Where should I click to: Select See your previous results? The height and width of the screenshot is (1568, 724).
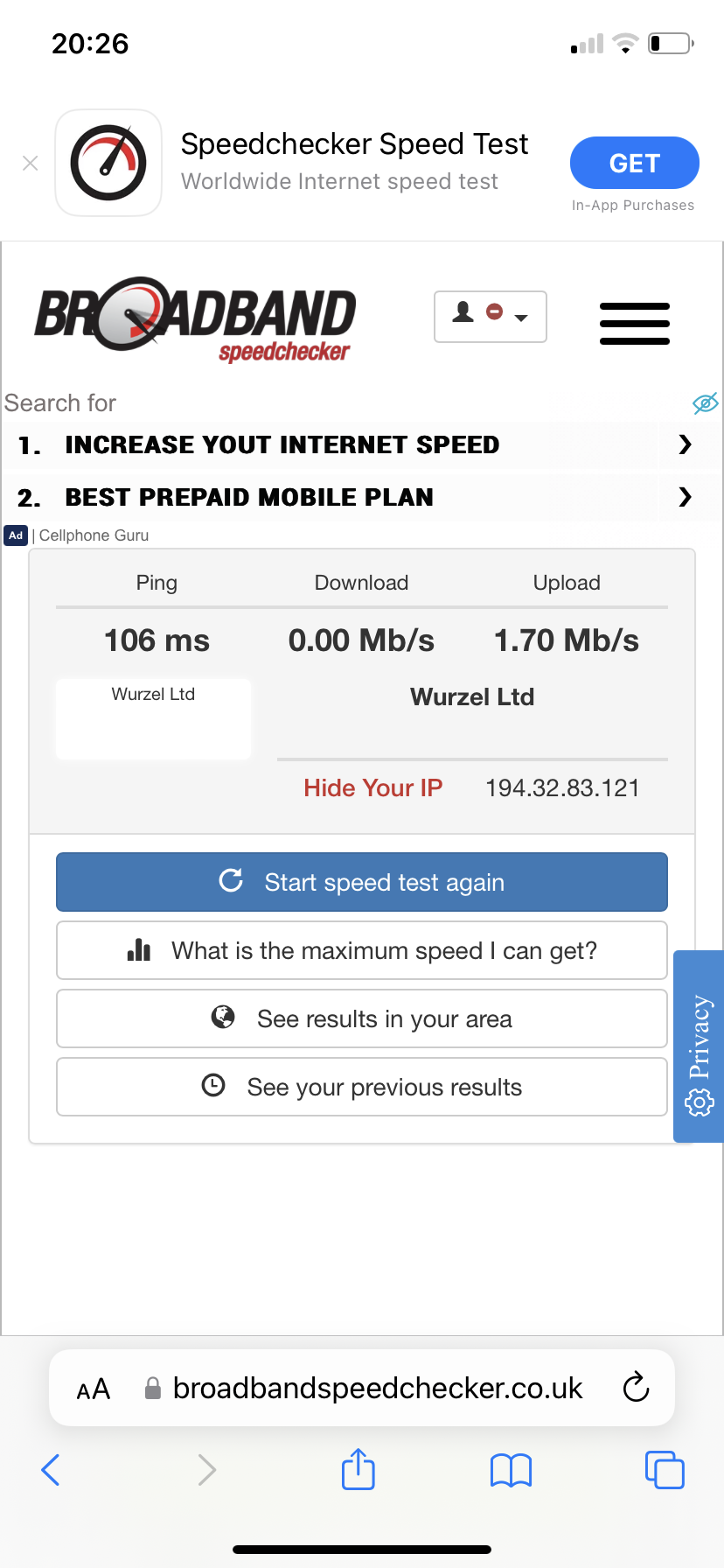pos(362,1087)
